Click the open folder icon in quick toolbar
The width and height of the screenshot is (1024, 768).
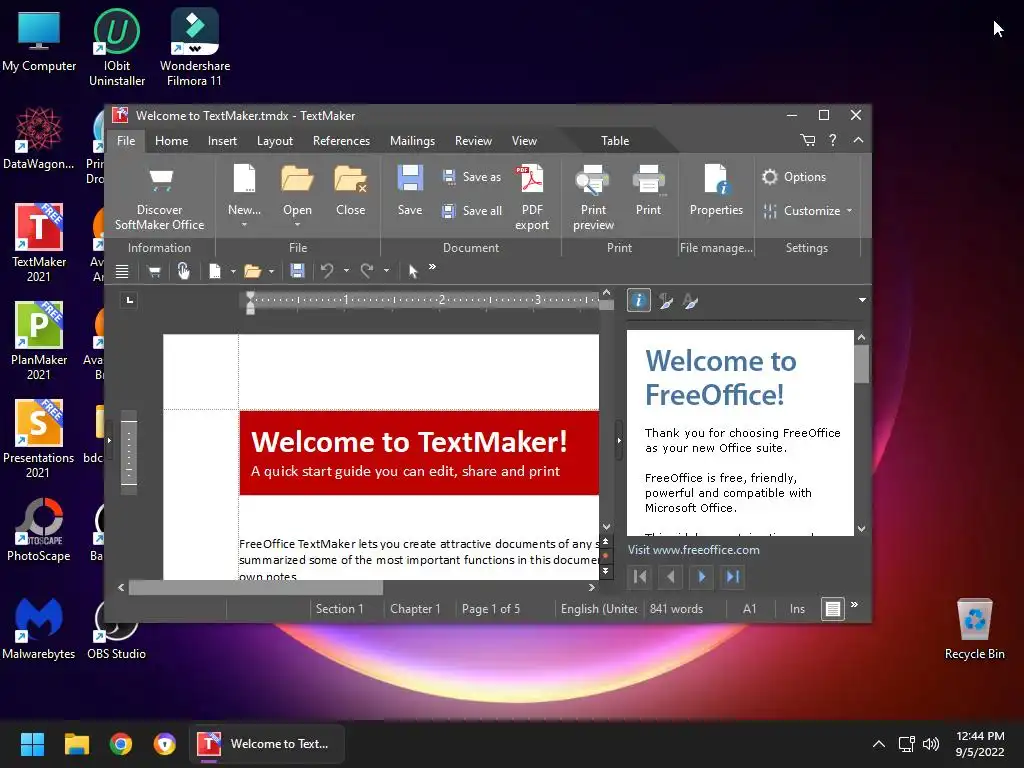tap(253, 271)
